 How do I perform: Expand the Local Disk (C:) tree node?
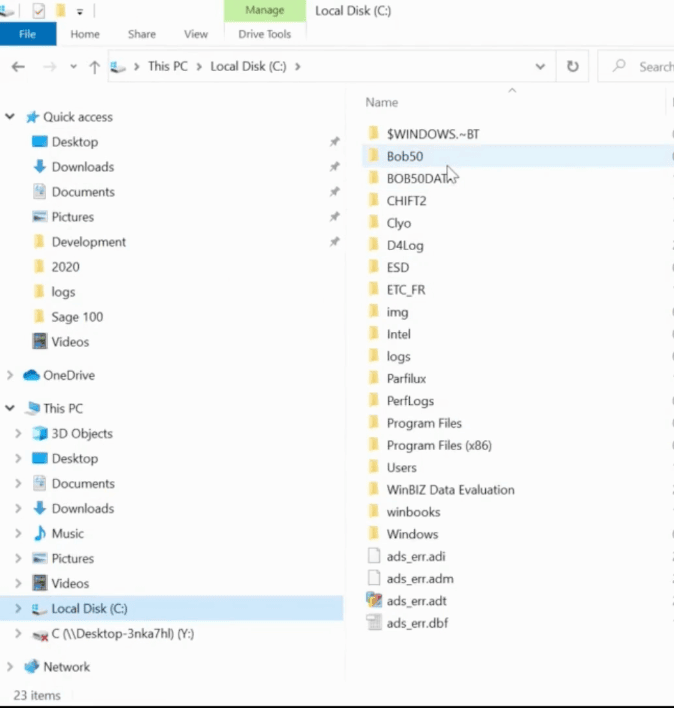pyautogui.click(x=18, y=609)
